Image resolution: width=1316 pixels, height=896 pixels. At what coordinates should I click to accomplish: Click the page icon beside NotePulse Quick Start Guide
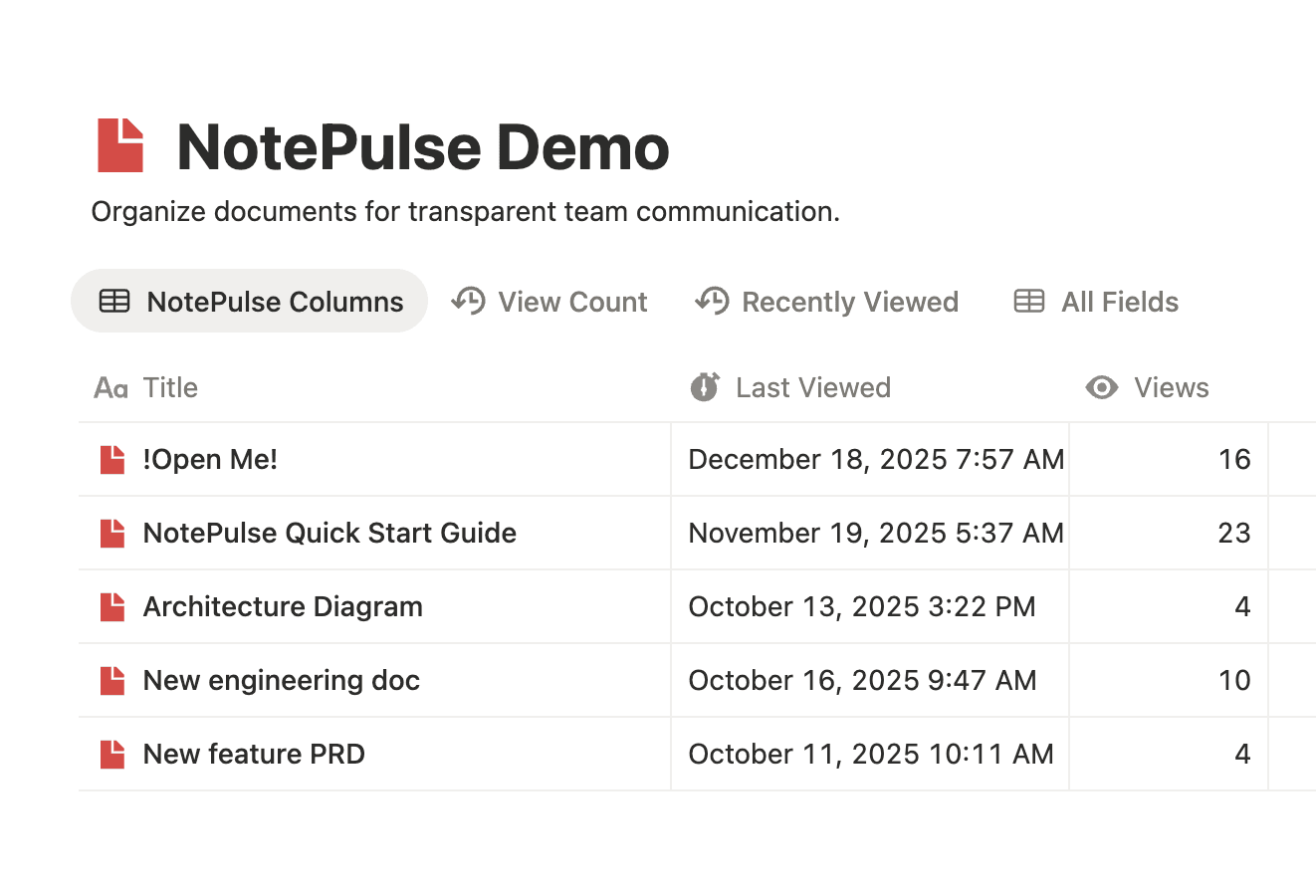(x=112, y=533)
